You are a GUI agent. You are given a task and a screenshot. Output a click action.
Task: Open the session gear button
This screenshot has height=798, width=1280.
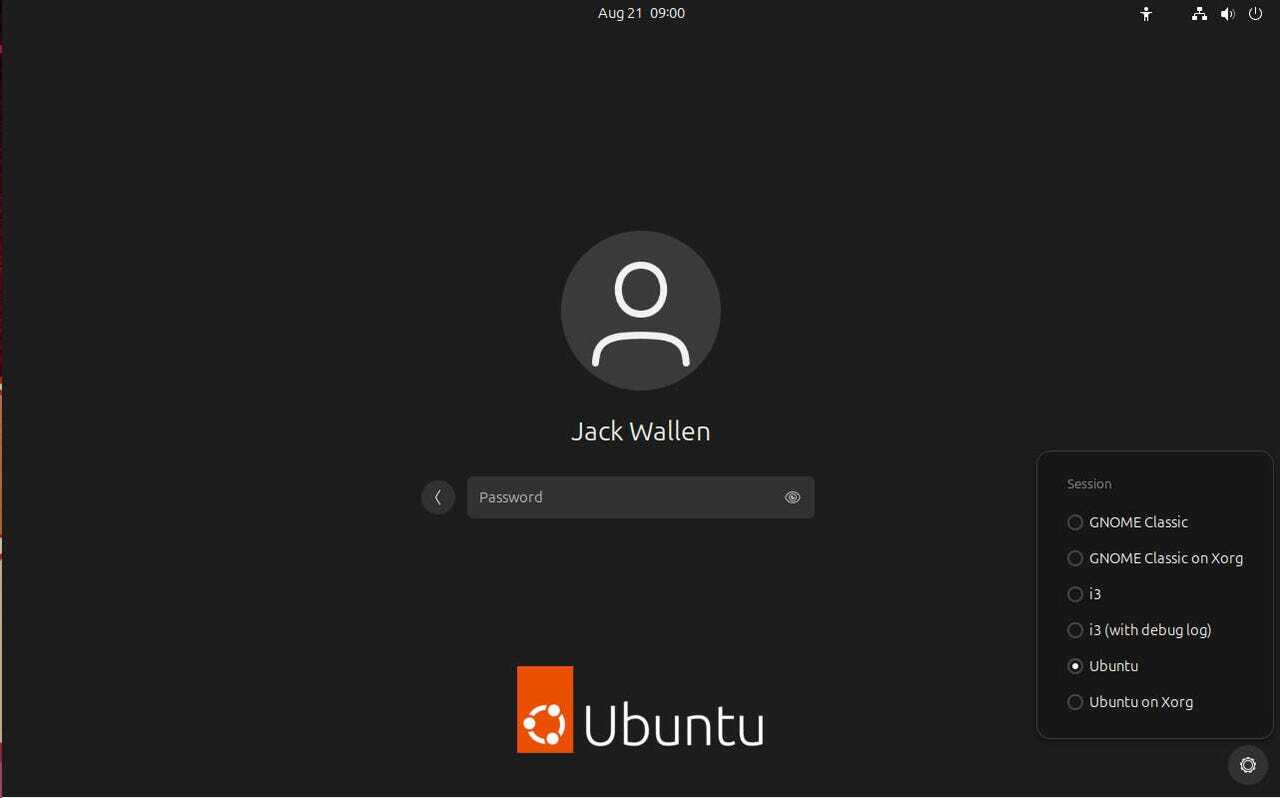click(x=1247, y=765)
